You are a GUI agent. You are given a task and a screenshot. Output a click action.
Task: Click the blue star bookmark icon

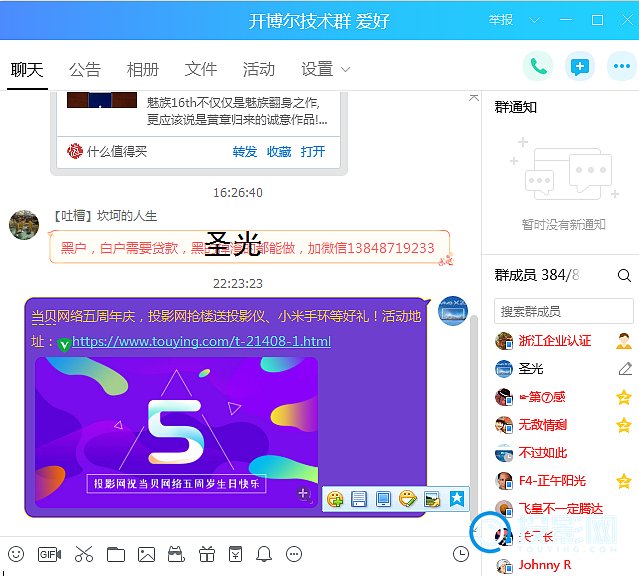pyautogui.click(x=457, y=499)
